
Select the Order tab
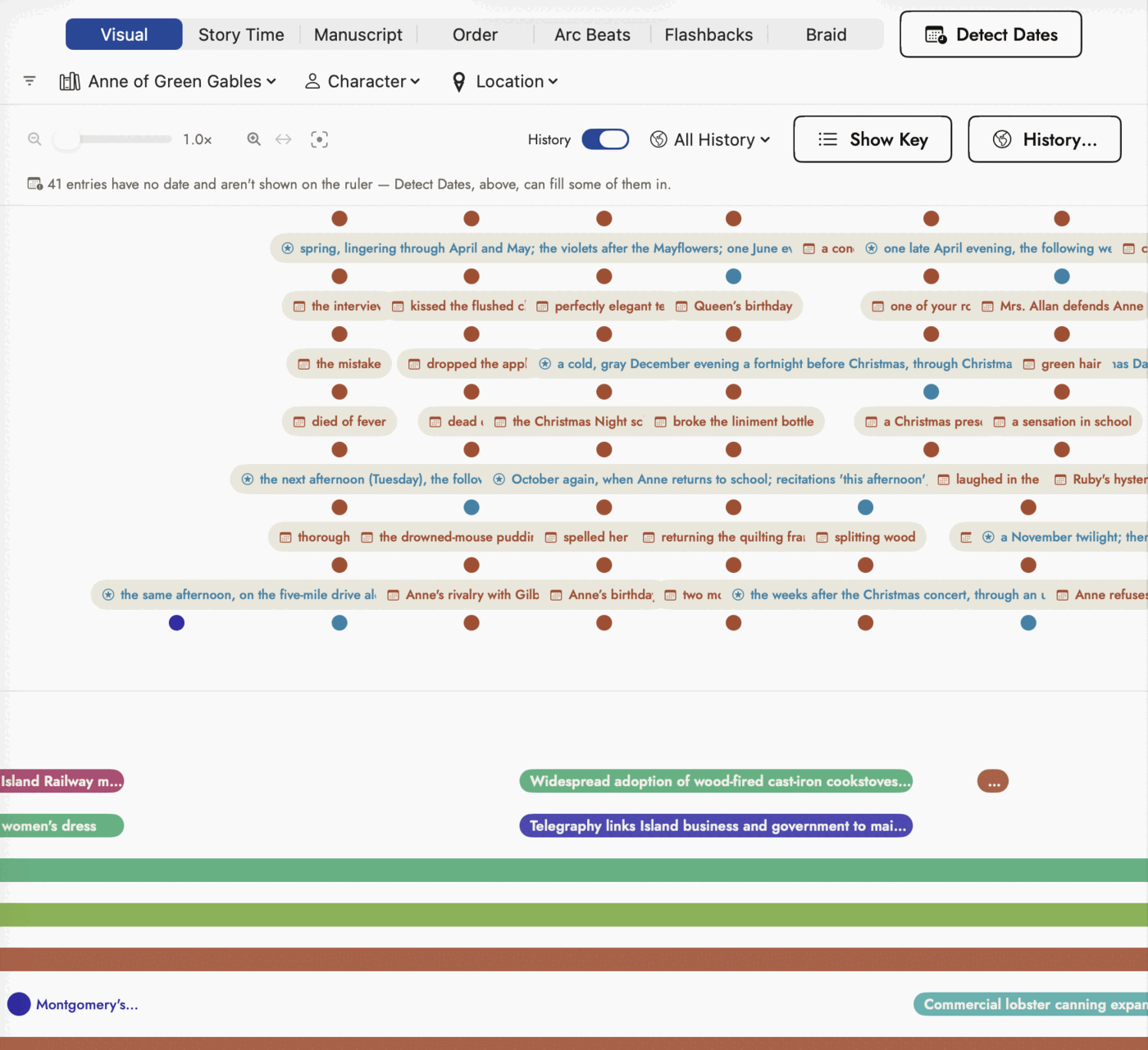[475, 34]
